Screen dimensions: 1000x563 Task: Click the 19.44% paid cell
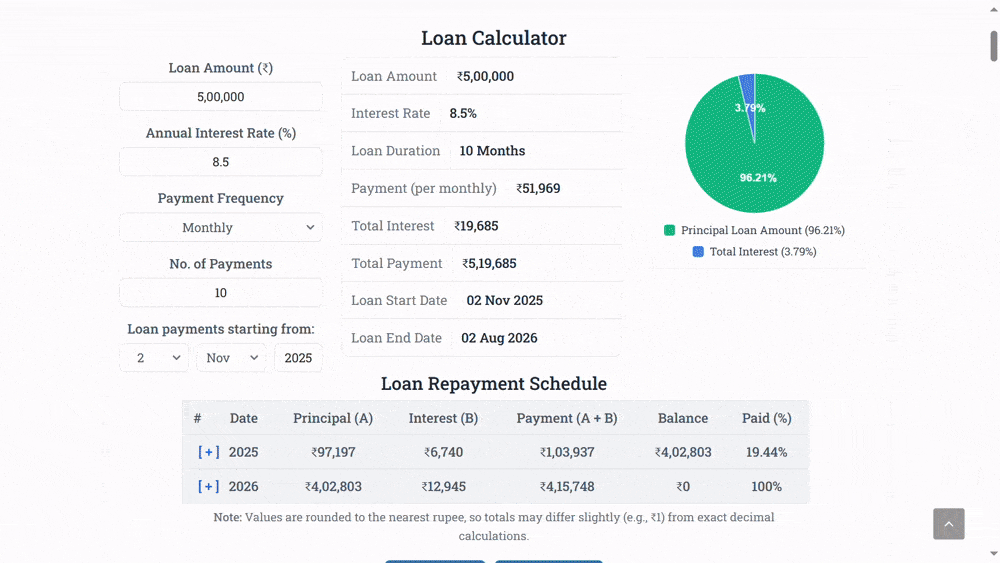click(x=767, y=452)
